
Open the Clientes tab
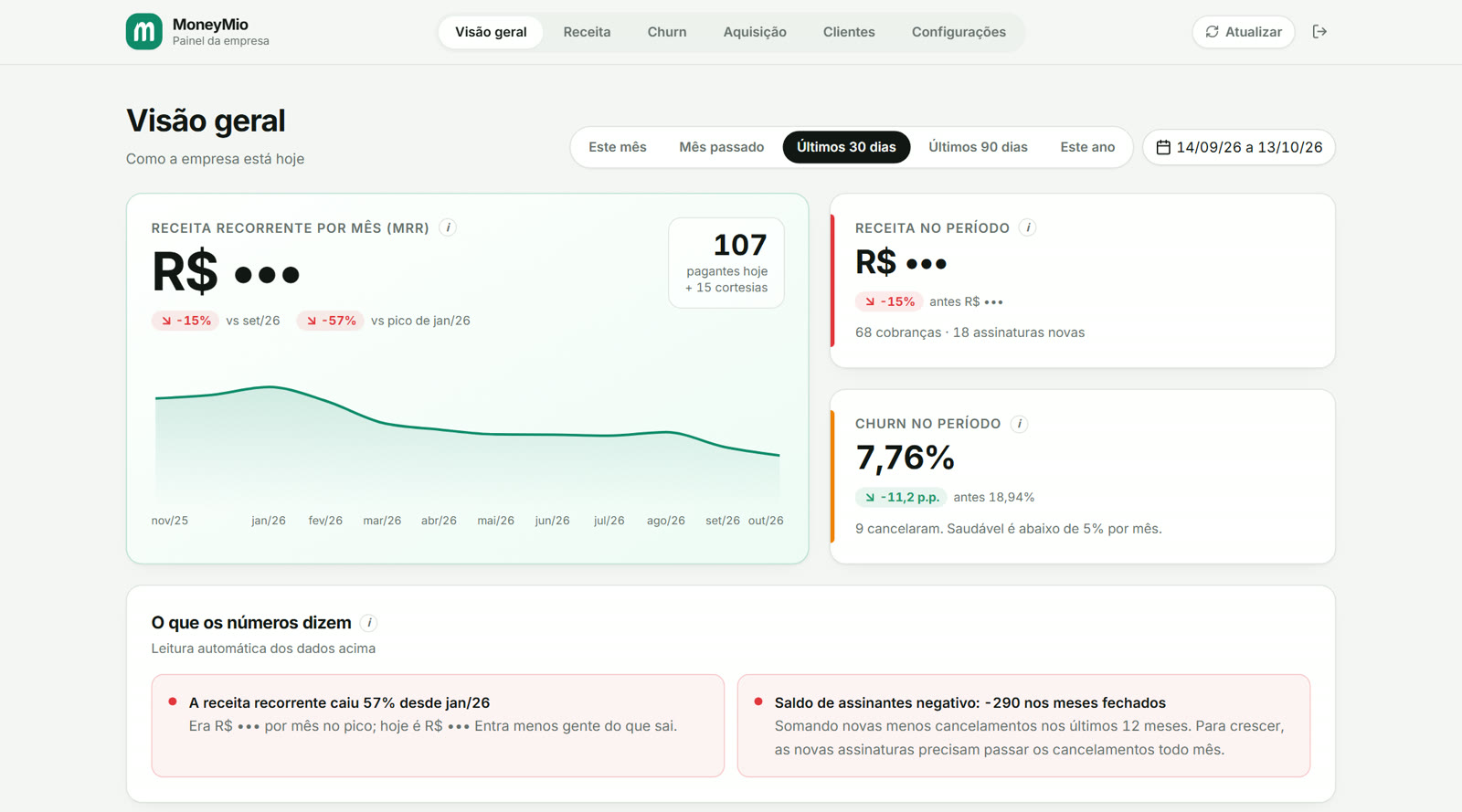[x=849, y=32]
